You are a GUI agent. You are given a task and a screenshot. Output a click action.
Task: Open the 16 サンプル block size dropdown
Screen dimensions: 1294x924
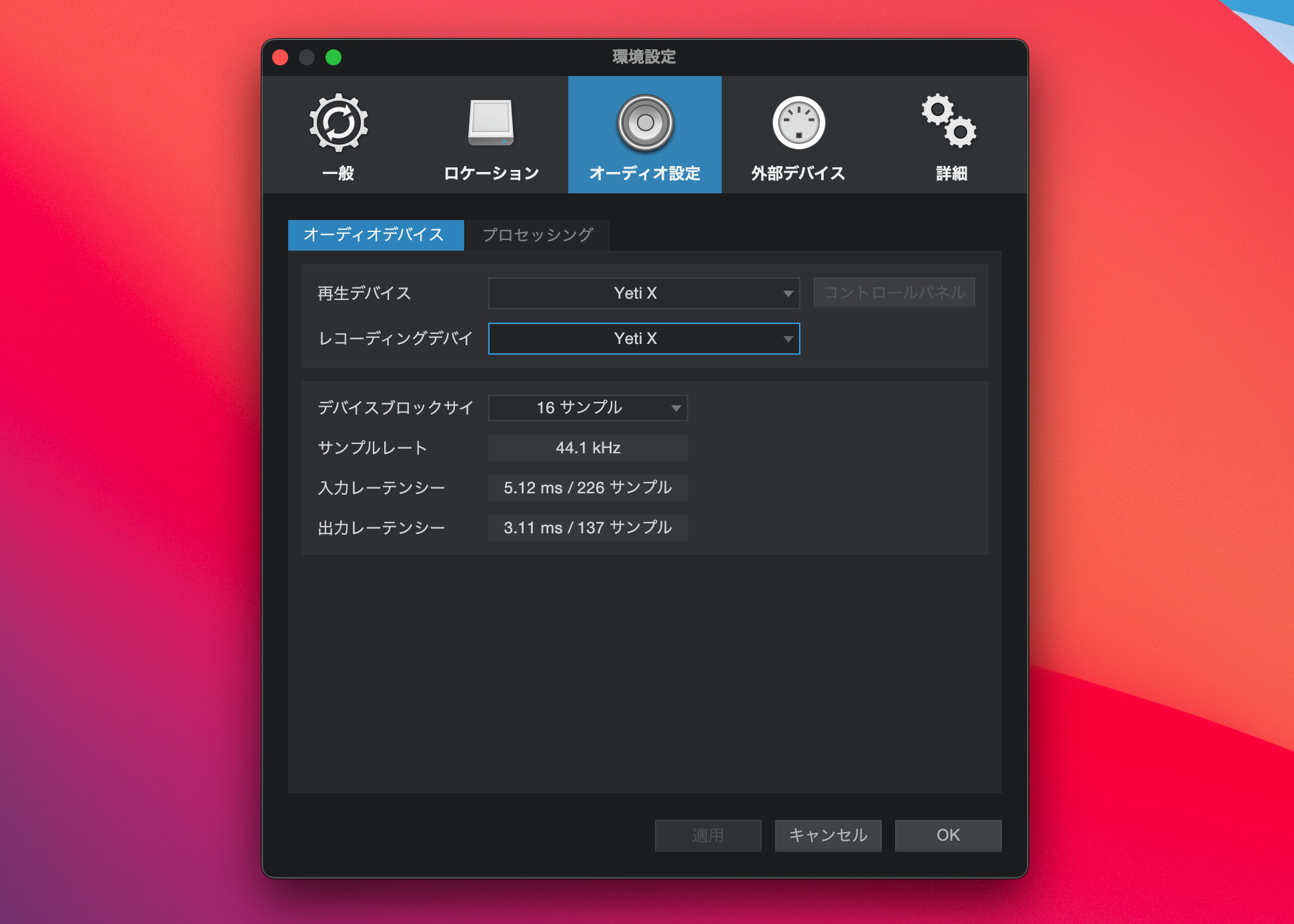click(588, 408)
